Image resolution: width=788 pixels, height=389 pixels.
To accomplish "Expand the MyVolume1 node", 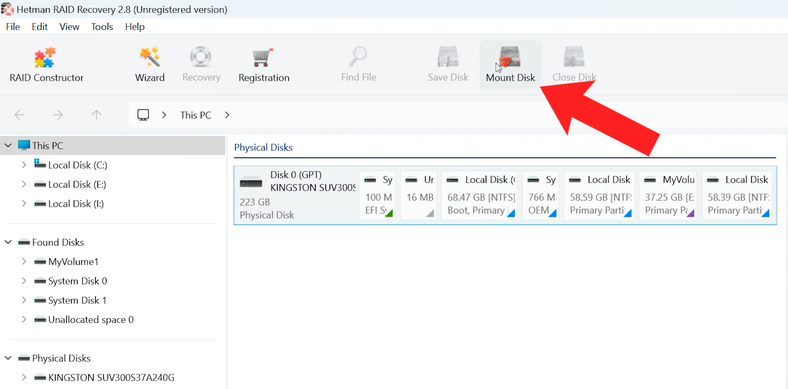I will click(24, 262).
